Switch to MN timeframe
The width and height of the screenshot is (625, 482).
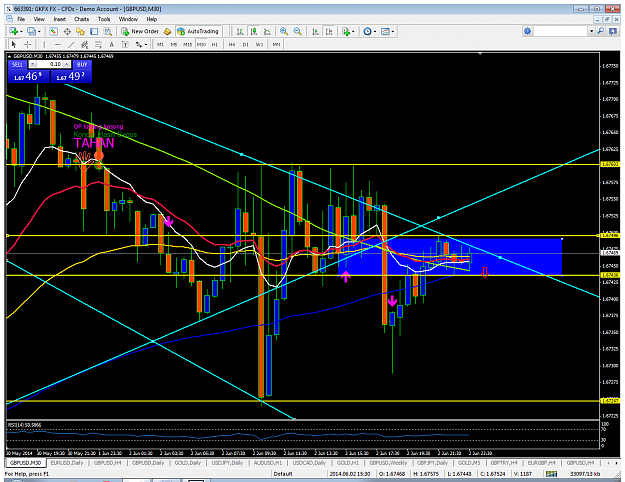[276, 45]
